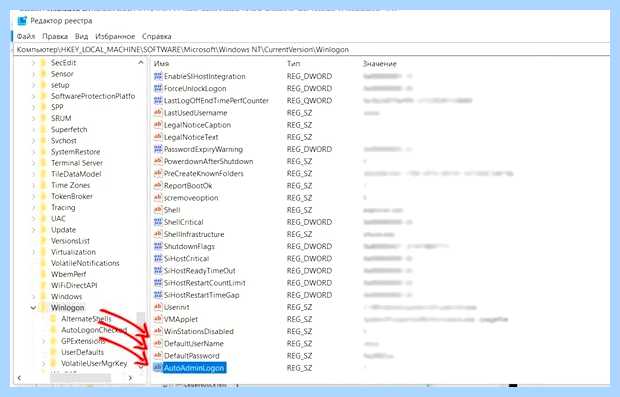Expand the GPExtensions subkey
This screenshot has width=620, height=397.
(43, 341)
